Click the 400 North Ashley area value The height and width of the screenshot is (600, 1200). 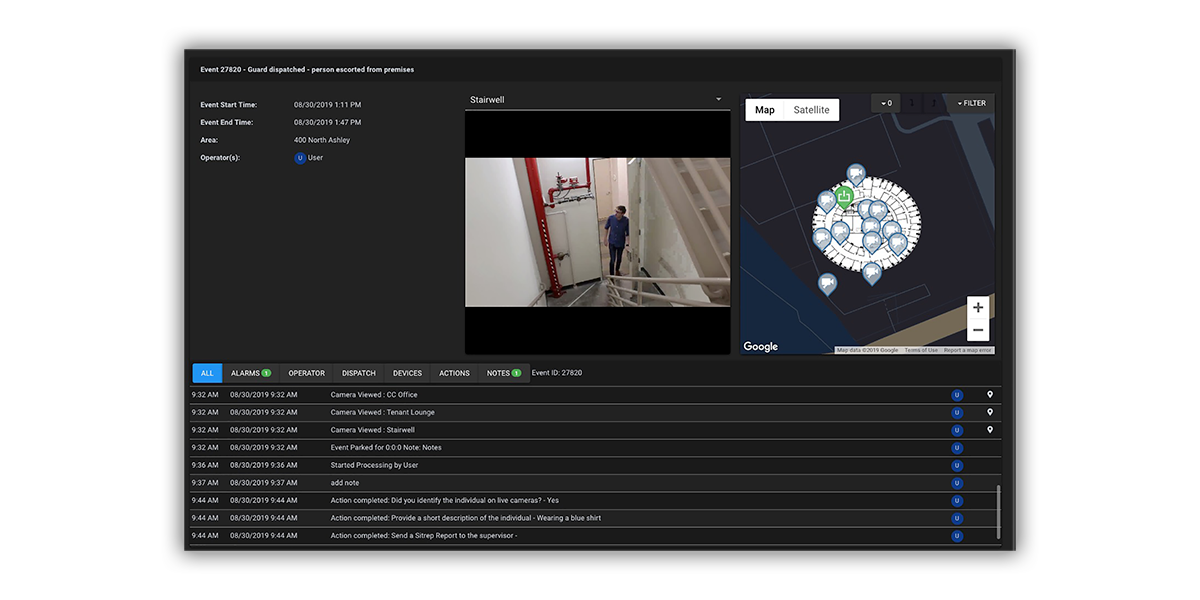(x=322, y=140)
